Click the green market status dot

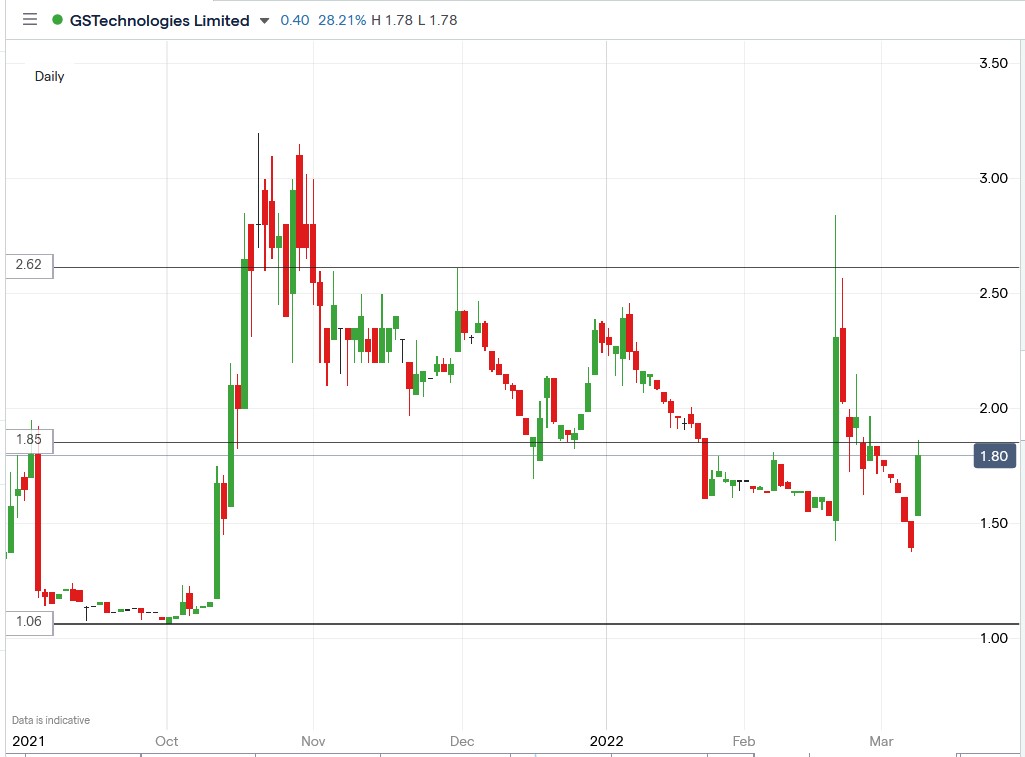(58, 20)
